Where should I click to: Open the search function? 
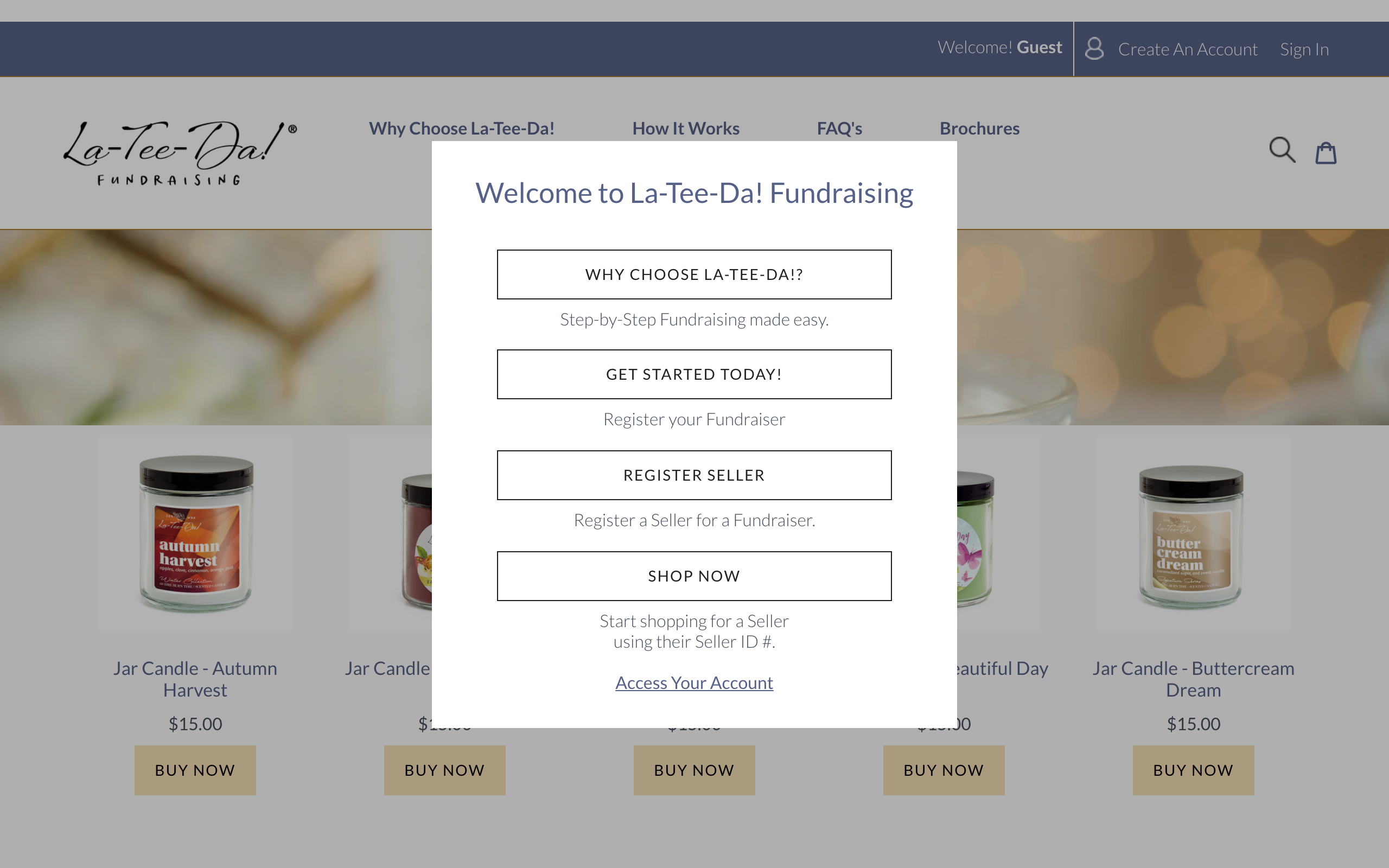click(1282, 150)
